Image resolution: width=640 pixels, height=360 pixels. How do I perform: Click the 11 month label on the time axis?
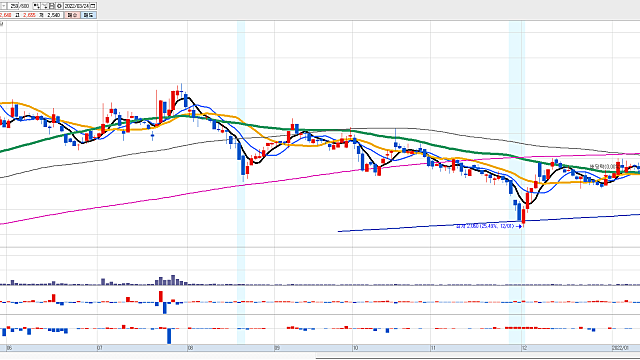pos(433,348)
